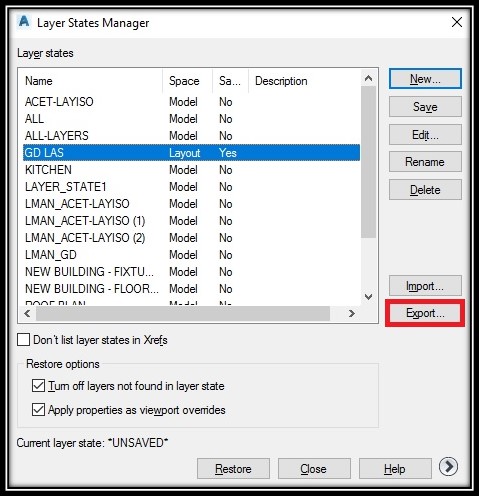Click the No cell in LMAN_GD row
The image size is (479, 496).
coord(226,255)
